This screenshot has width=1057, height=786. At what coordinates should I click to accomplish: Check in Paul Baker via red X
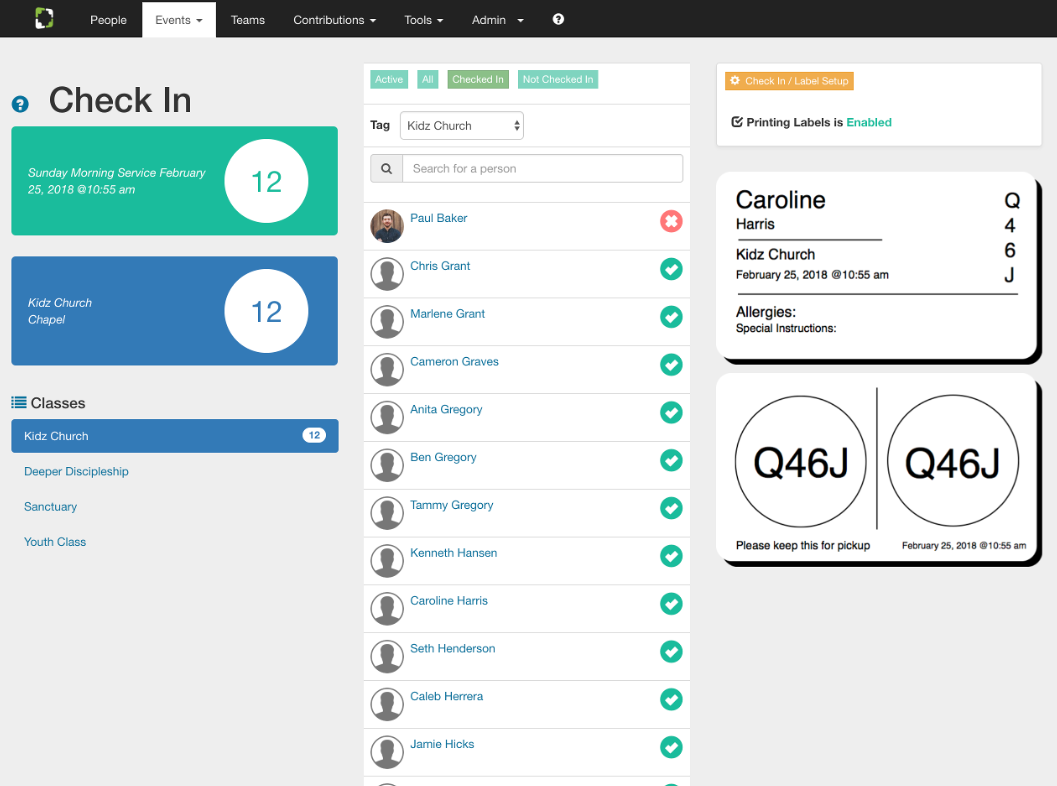671,221
